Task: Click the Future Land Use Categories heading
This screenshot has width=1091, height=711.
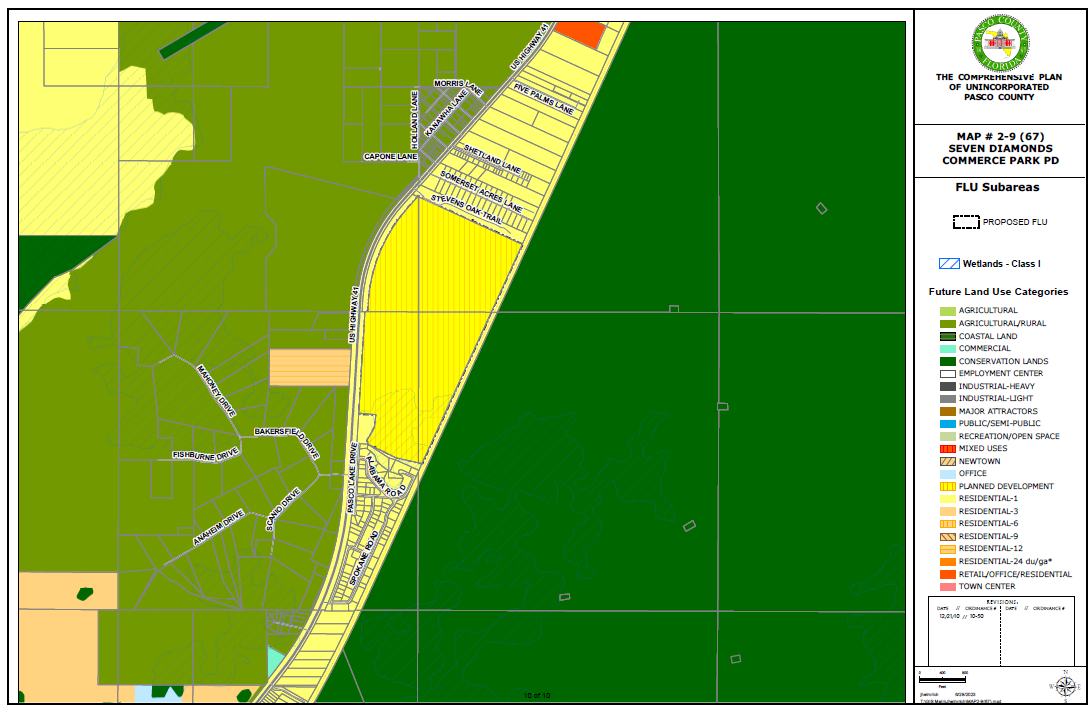Action: point(997,292)
